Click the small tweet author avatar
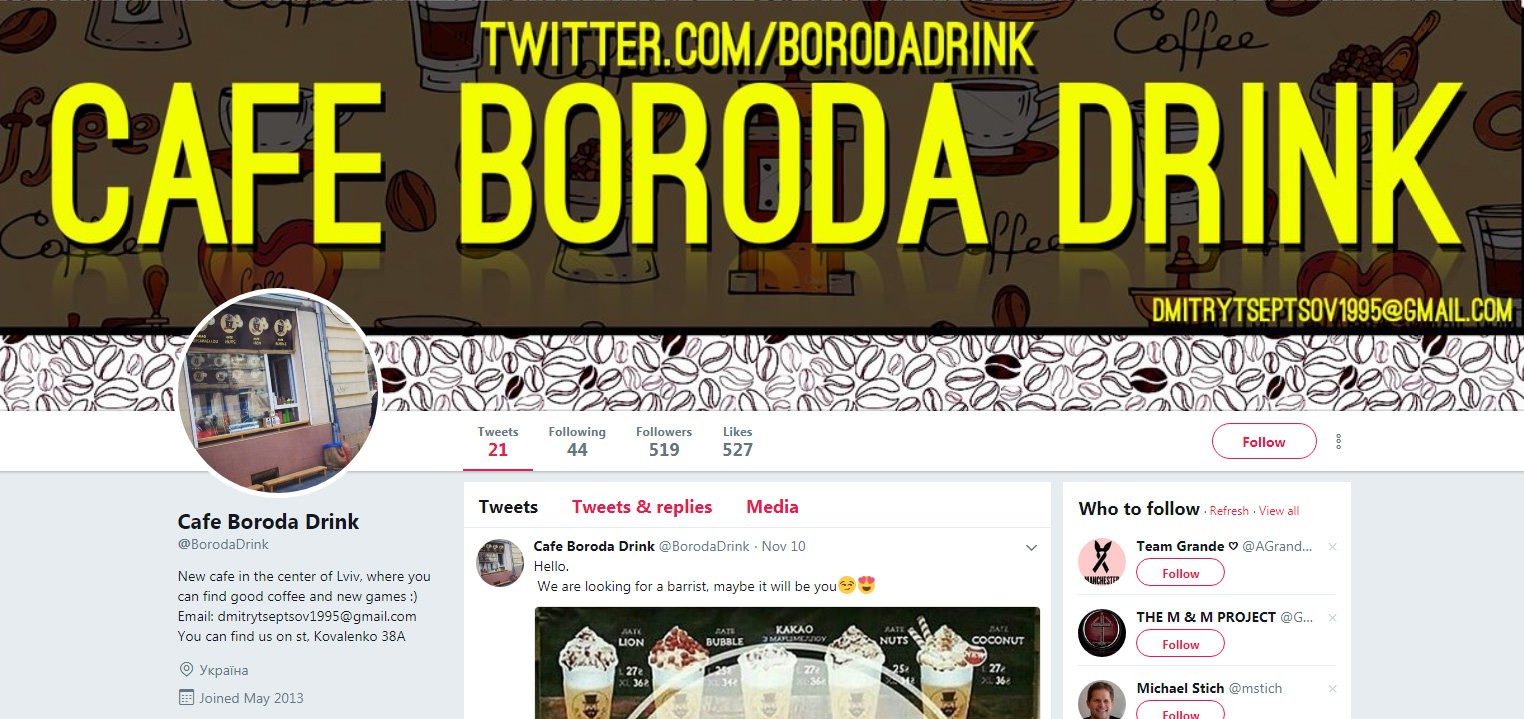Image resolution: width=1524 pixels, height=719 pixels. pos(500,563)
